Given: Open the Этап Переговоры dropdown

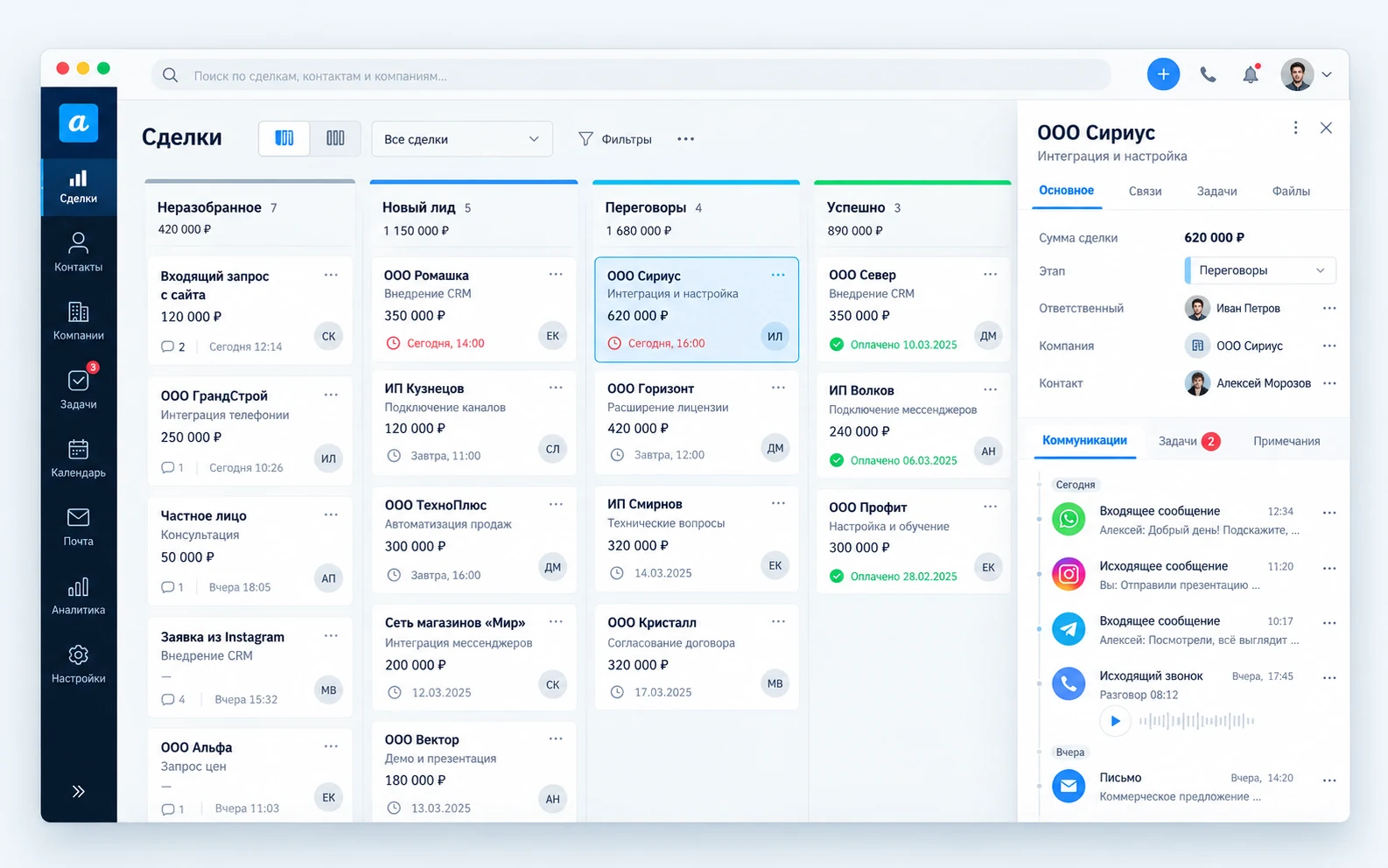Looking at the screenshot, I should 1260,270.
